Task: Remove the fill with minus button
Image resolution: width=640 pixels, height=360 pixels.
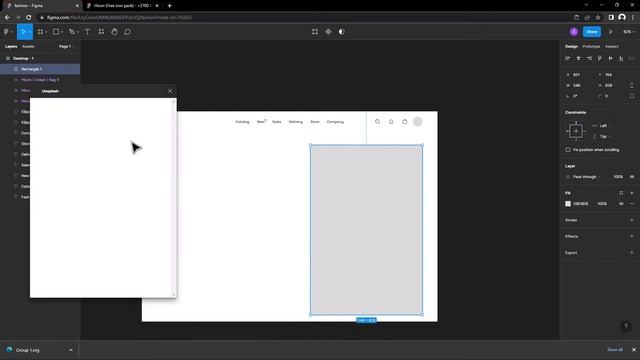Action: point(632,204)
